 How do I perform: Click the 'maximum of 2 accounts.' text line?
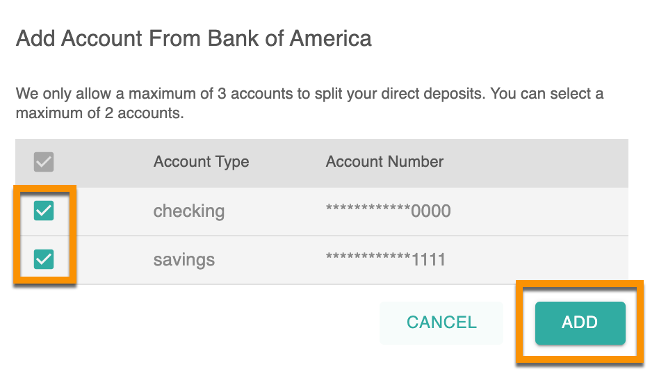click(100, 113)
